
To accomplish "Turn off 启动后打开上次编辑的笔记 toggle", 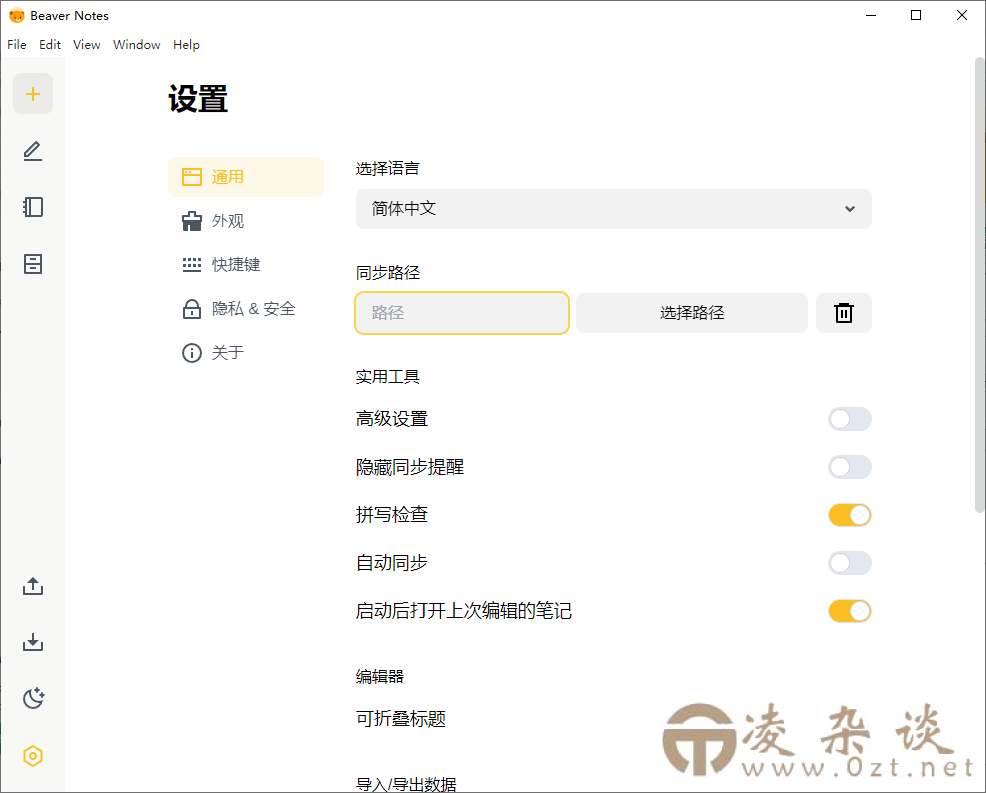I will (x=850, y=611).
